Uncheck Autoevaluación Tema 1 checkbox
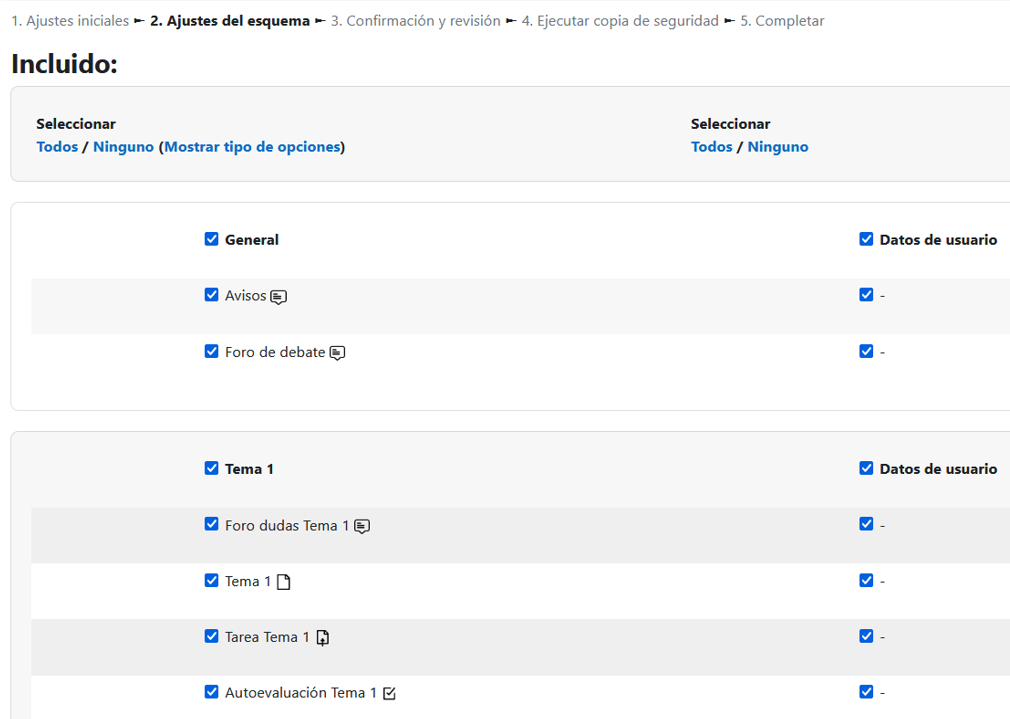Image resolution: width=1010 pixels, height=719 pixels. coord(211,691)
